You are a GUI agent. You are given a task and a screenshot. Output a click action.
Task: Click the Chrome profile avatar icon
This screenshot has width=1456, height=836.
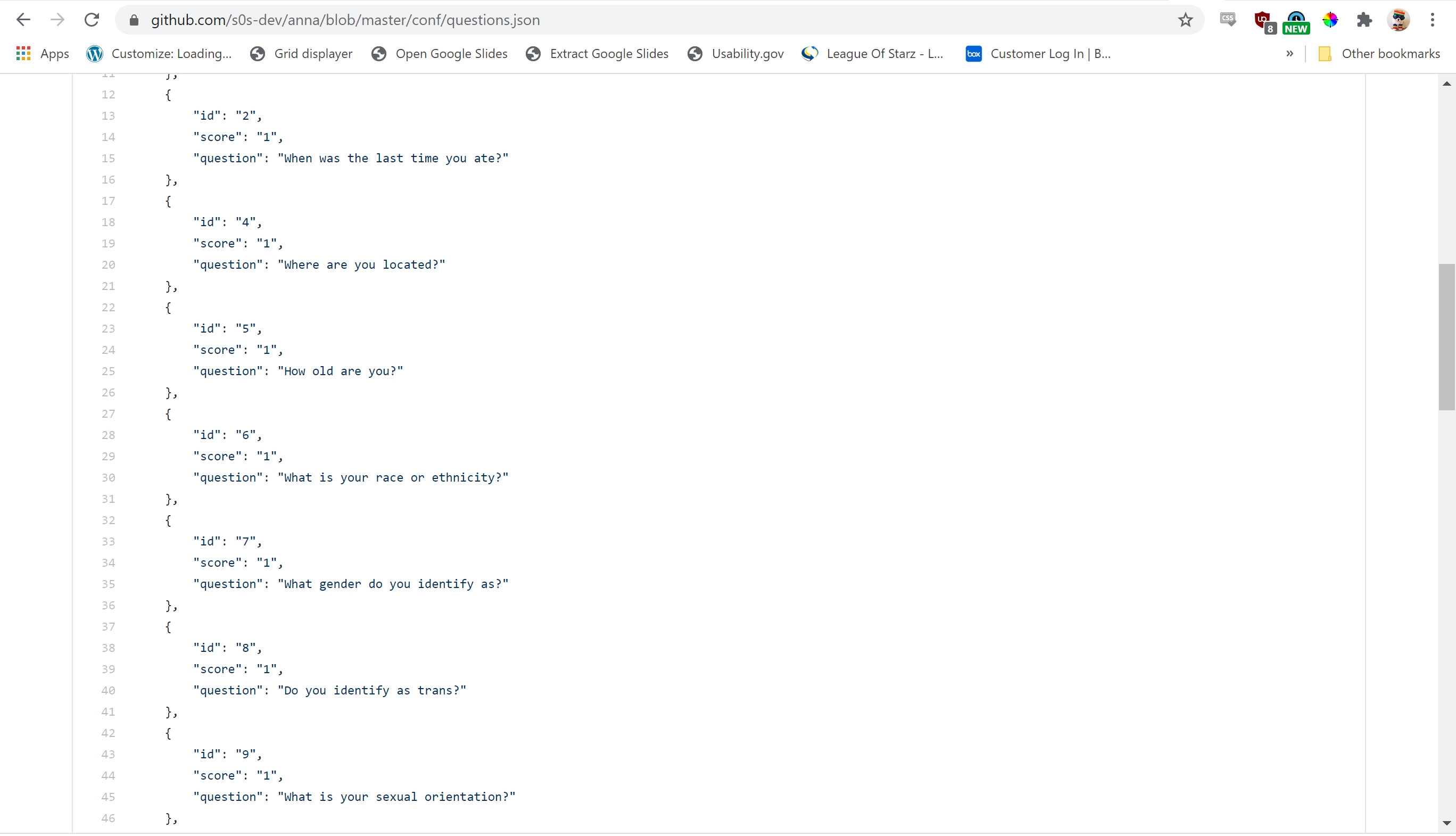1399,20
